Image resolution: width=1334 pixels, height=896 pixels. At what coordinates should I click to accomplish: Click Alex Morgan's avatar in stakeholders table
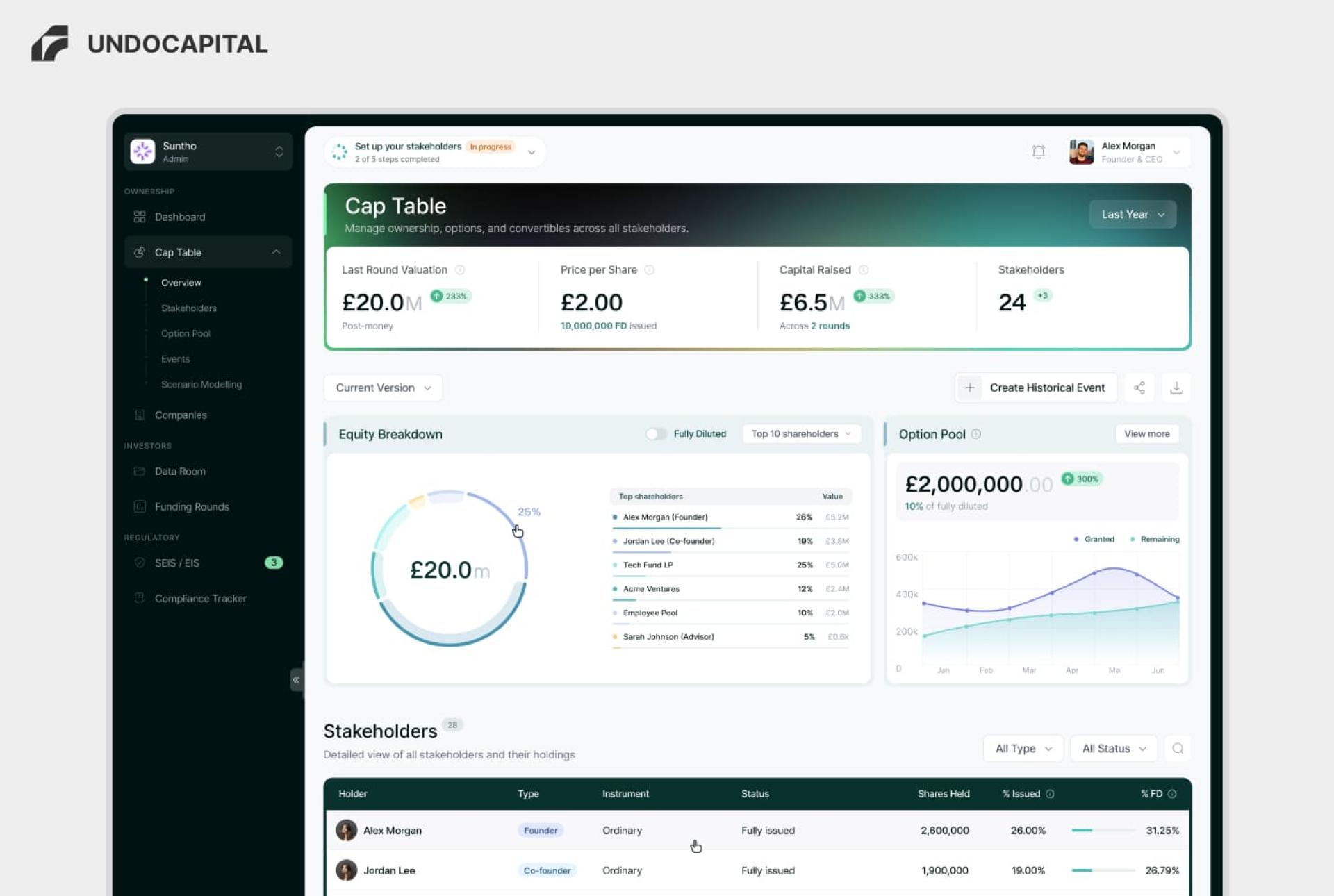(x=346, y=830)
